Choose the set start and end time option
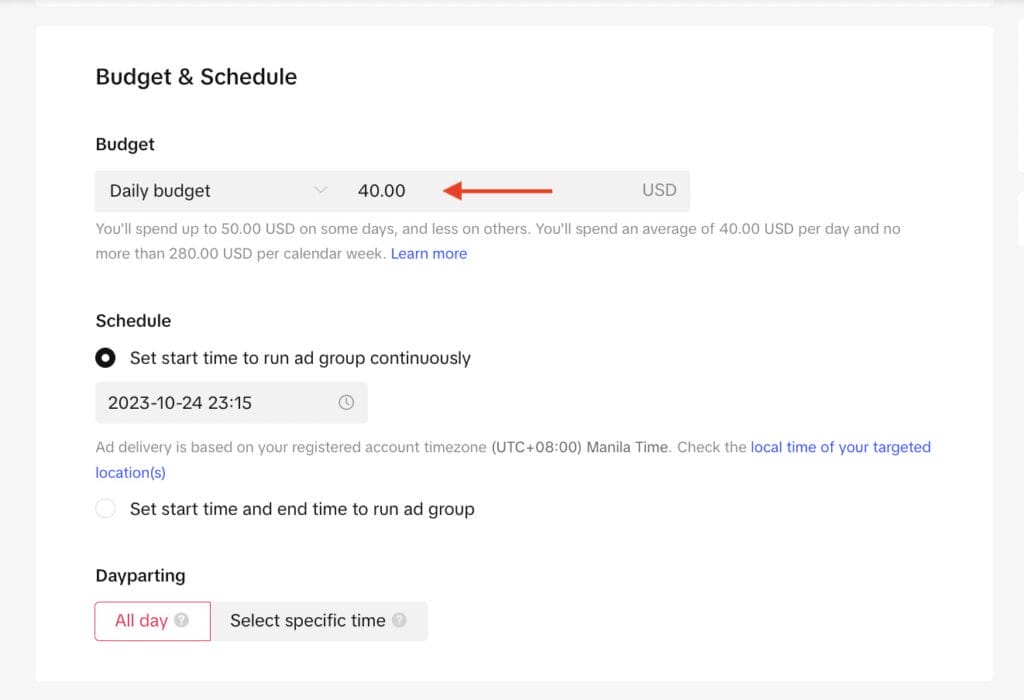The width and height of the screenshot is (1024, 700). click(105, 509)
